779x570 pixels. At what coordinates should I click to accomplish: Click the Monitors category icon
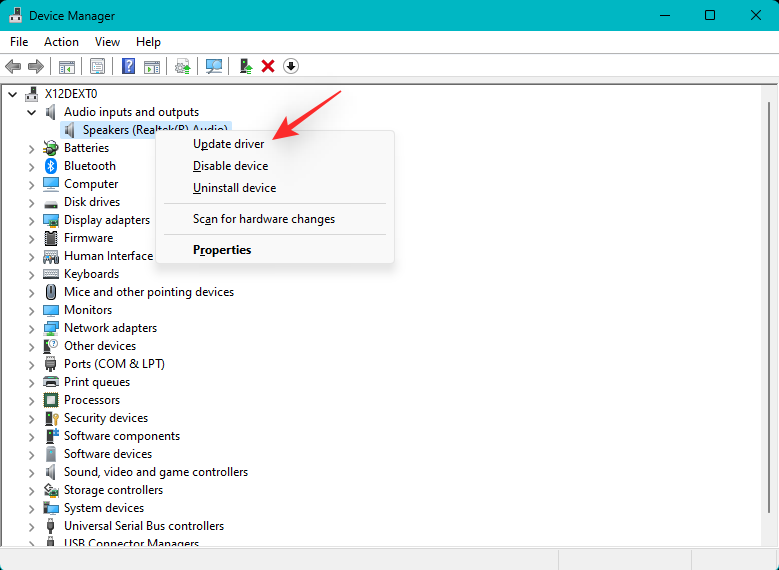click(x=51, y=311)
